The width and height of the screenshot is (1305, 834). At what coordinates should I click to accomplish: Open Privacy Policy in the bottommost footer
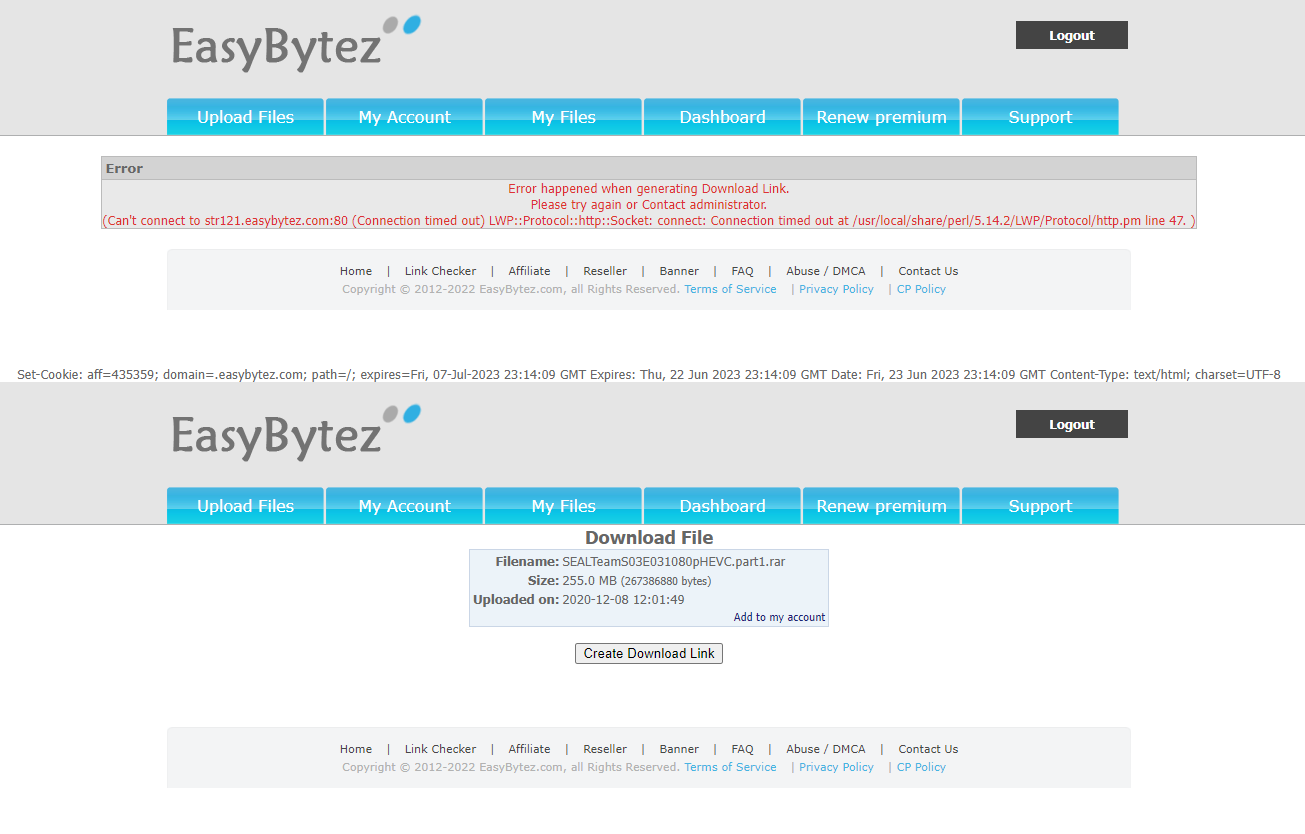click(836, 767)
